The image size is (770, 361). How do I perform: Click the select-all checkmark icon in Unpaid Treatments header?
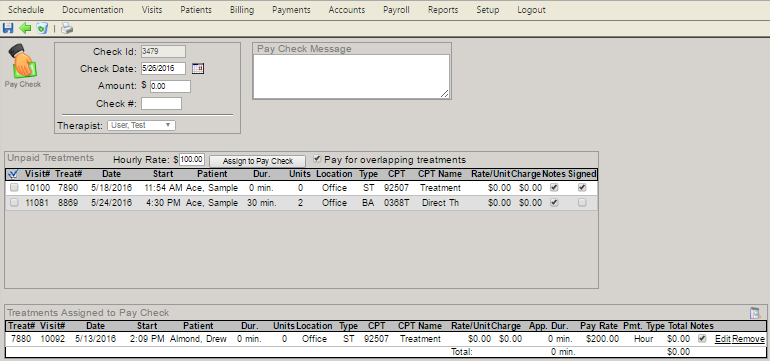coord(13,174)
